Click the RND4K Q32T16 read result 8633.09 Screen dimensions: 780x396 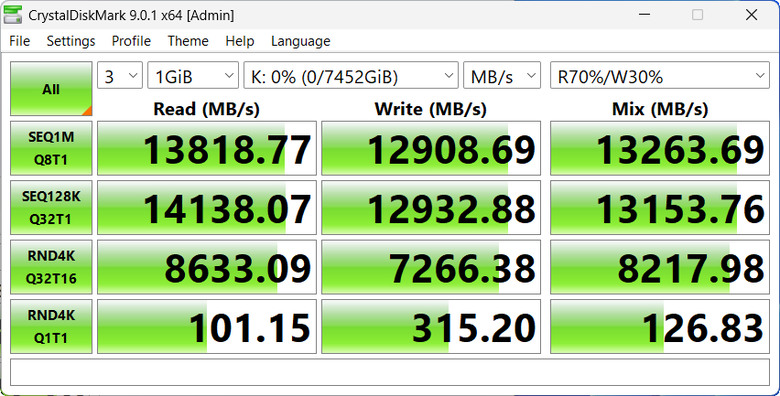pos(207,267)
